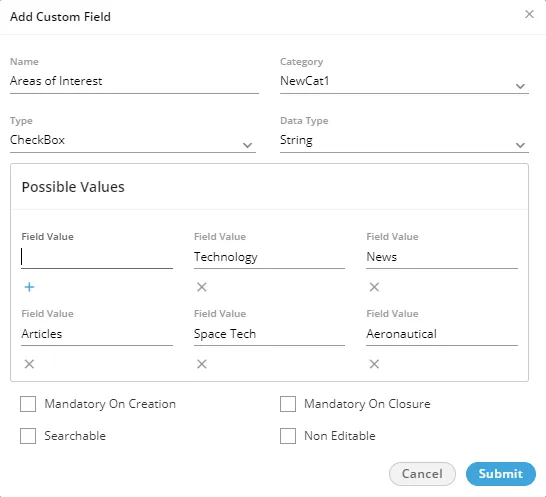Remove the Aeronautical field value
Viewport: 546px width, 497px height.
[374, 364]
